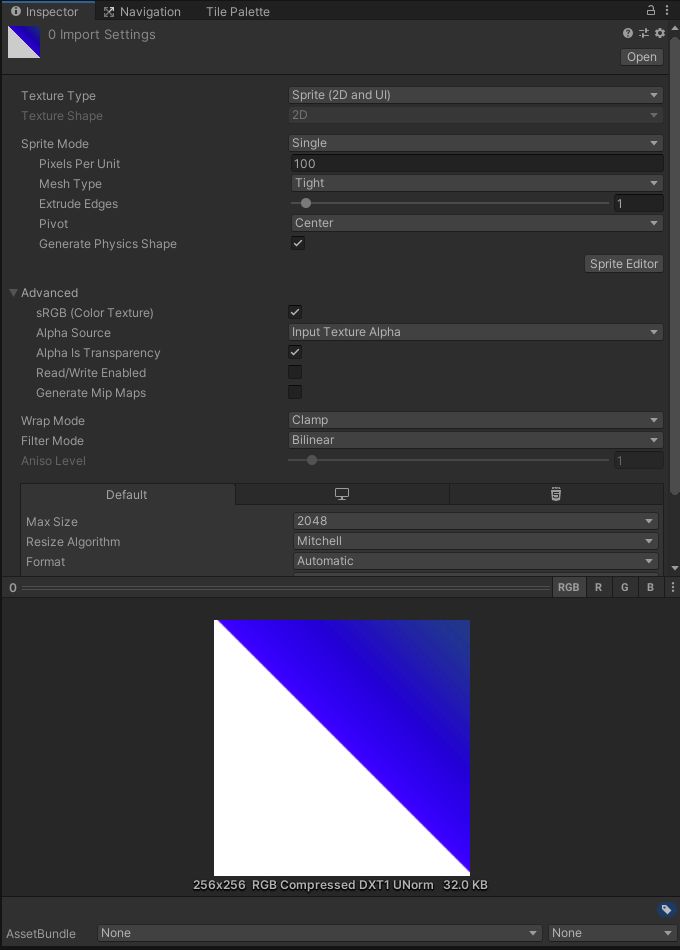Open the Format dropdown

(476, 561)
